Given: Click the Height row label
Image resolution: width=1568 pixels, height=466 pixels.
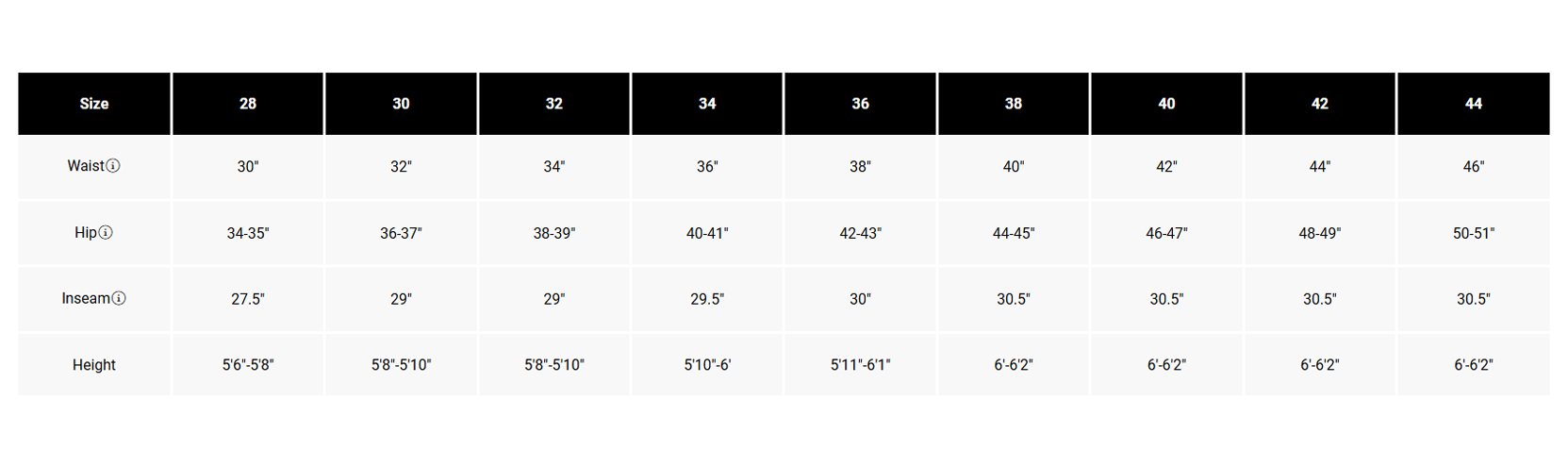Looking at the screenshot, I should pyautogui.click(x=94, y=365).
